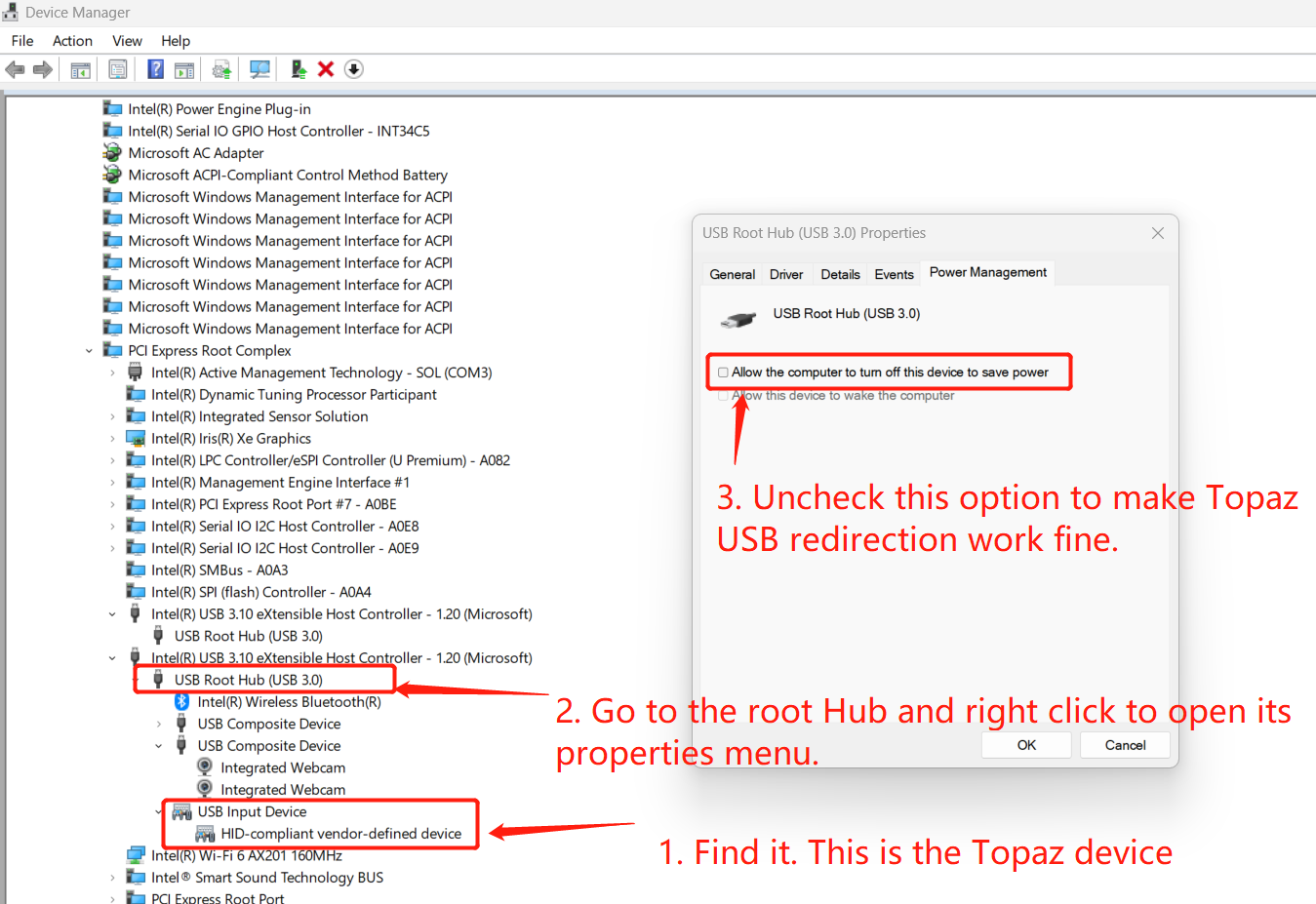Click OK in the Properties dialog
1316x904 pixels.
pyautogui.click(x=1026, y=745)
